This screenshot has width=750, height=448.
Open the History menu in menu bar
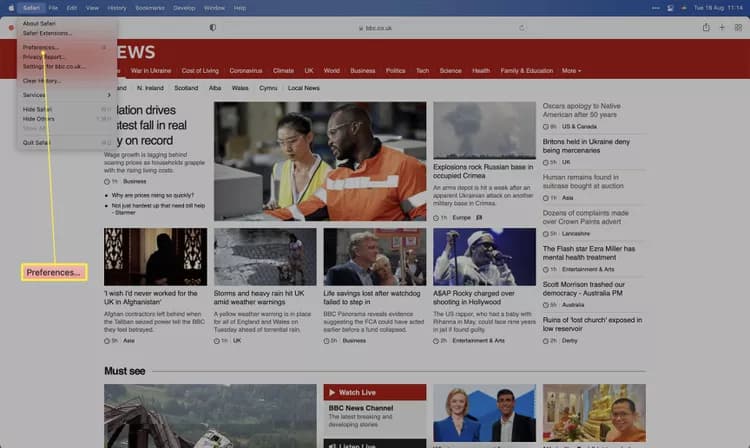[x=117, y=8]
